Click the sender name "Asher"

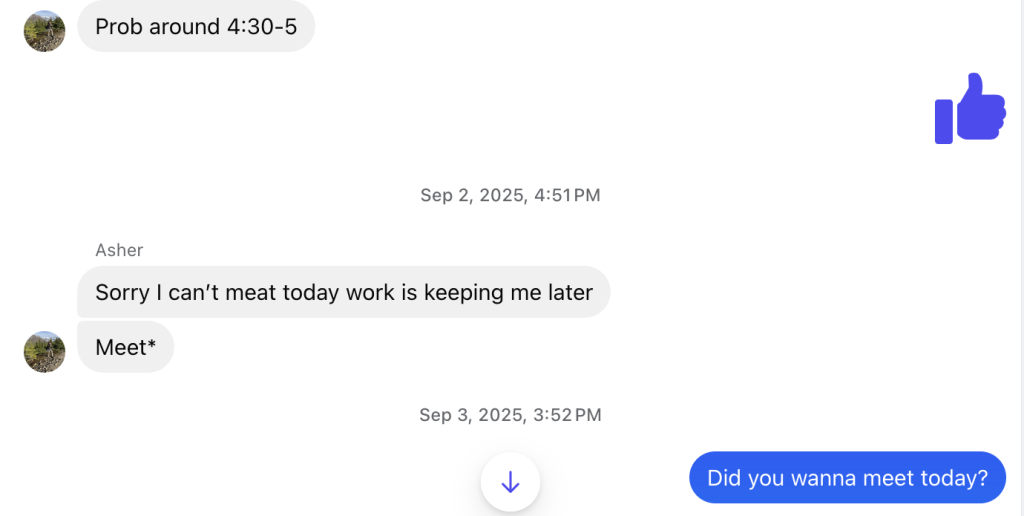[119, 250]
